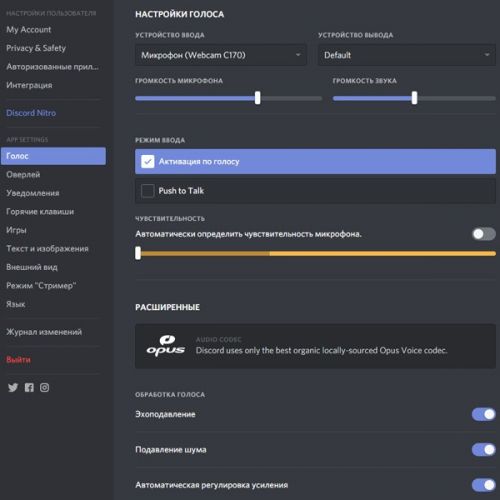
Task: Uncheck the Активация по голосу checkbox
Action: click(148, 162)
